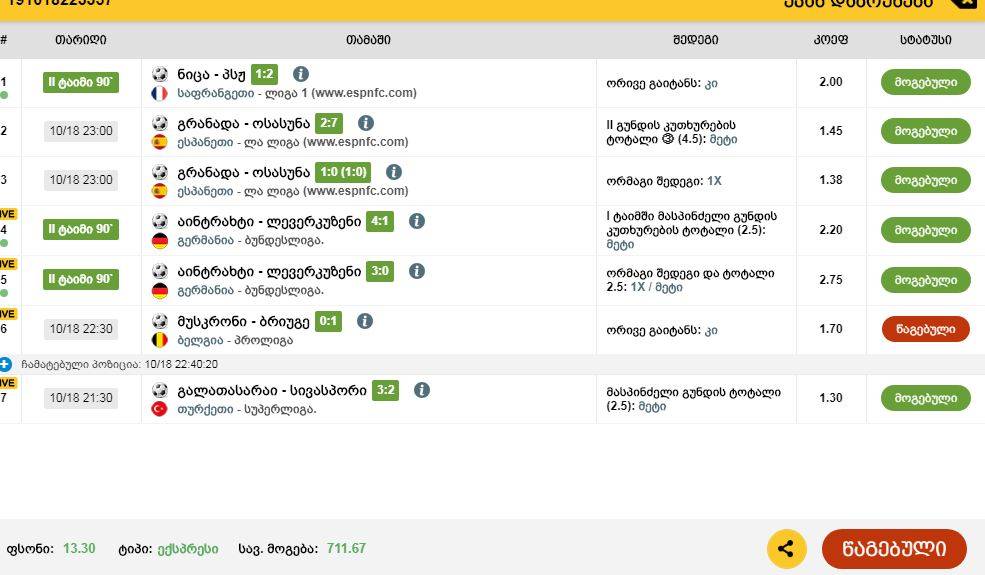Click Spain flag in გრანადა 1:0 row
985x575 pixels.
(x=160, y=191)
